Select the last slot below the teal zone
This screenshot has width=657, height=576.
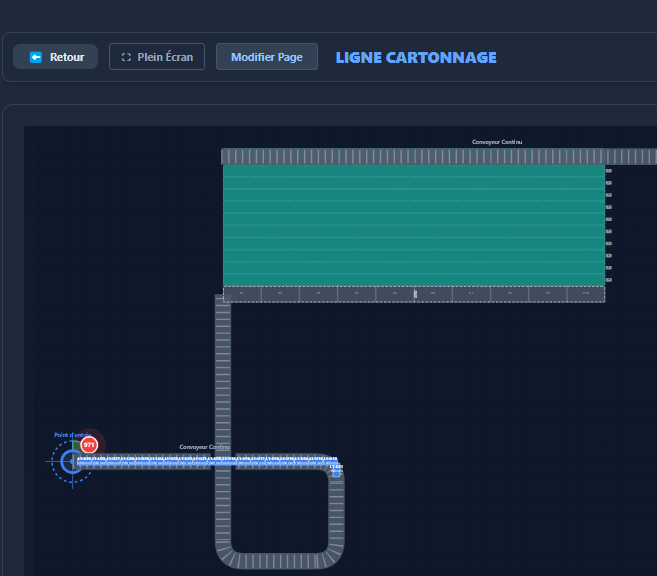[x=586, y=294]
